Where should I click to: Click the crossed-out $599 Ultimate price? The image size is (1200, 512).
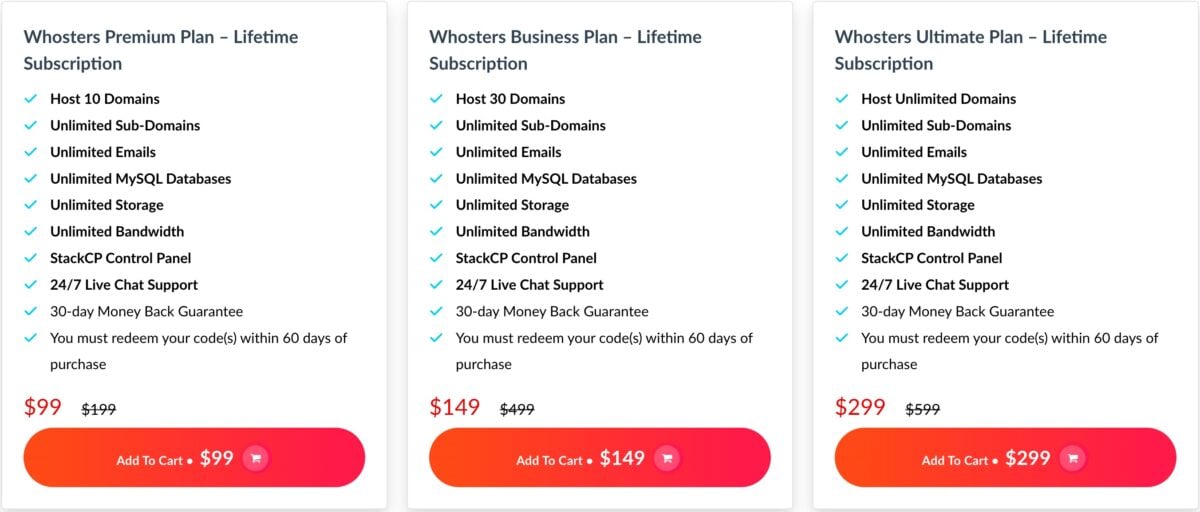(x=923, y=409)
